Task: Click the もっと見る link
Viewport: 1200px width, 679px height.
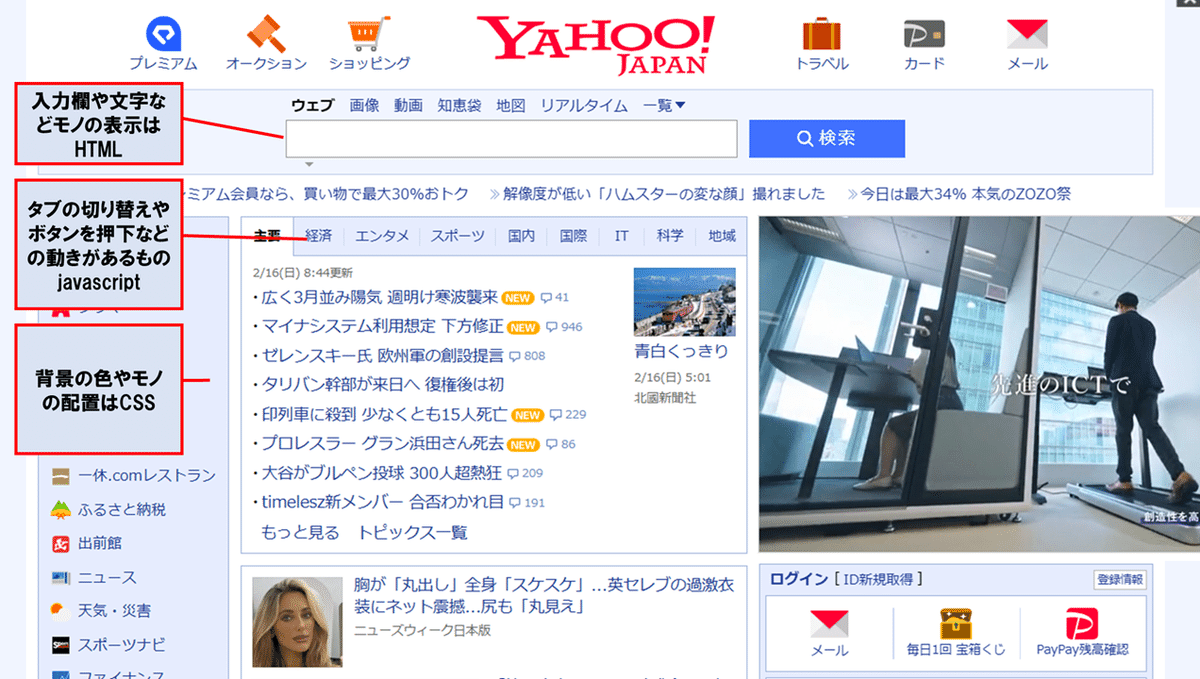Action: [300, 533]
